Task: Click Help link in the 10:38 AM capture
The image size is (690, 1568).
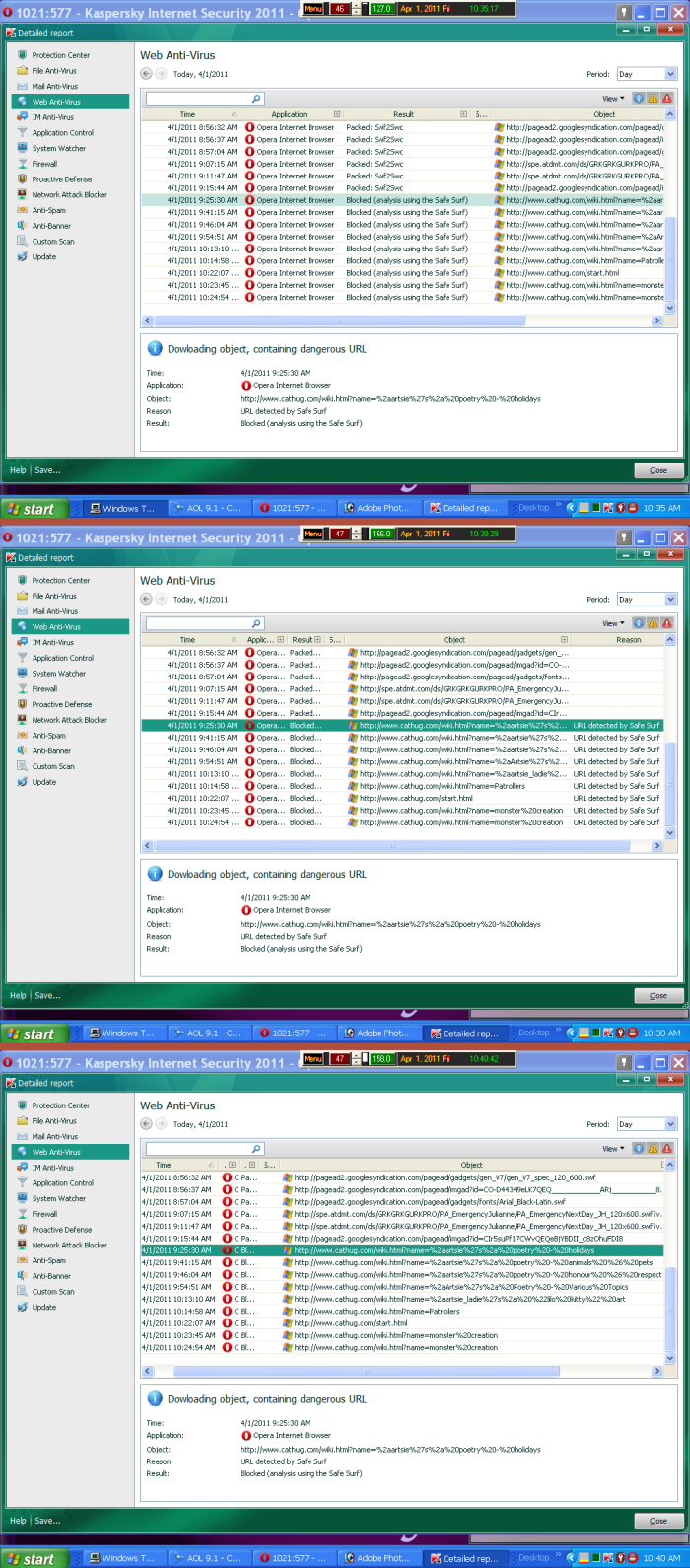Action: [18, 995]
